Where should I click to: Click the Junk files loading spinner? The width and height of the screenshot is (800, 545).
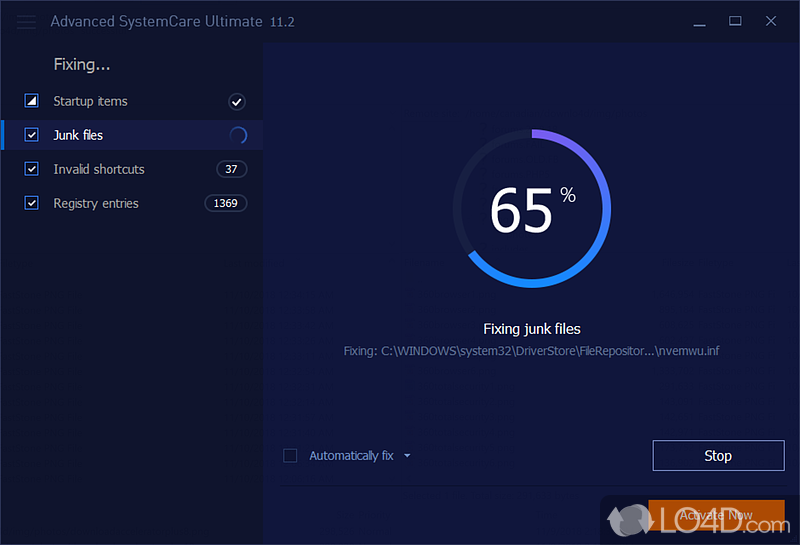[238, 136]
